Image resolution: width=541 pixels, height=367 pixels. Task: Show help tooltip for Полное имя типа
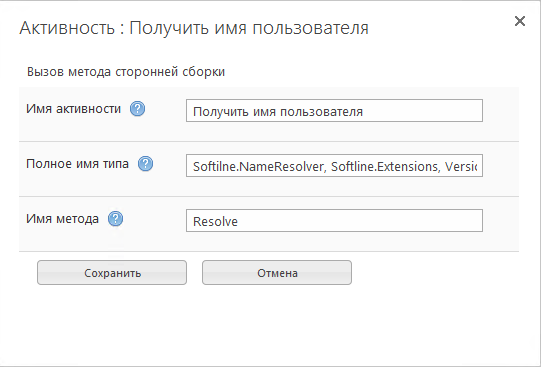coord(145,164)
